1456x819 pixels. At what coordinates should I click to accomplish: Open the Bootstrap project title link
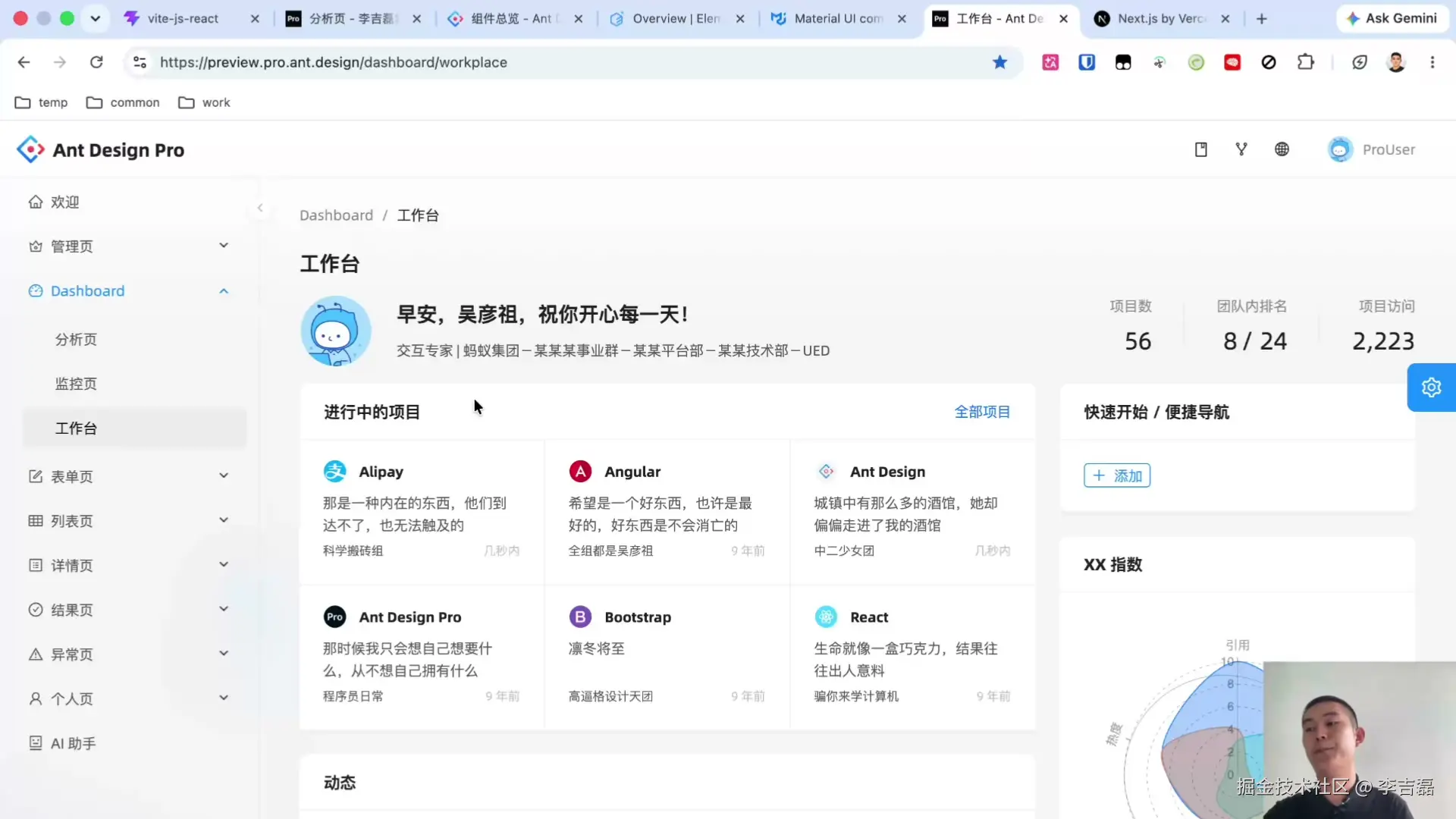pyautogui.click(x=638, y=617)
